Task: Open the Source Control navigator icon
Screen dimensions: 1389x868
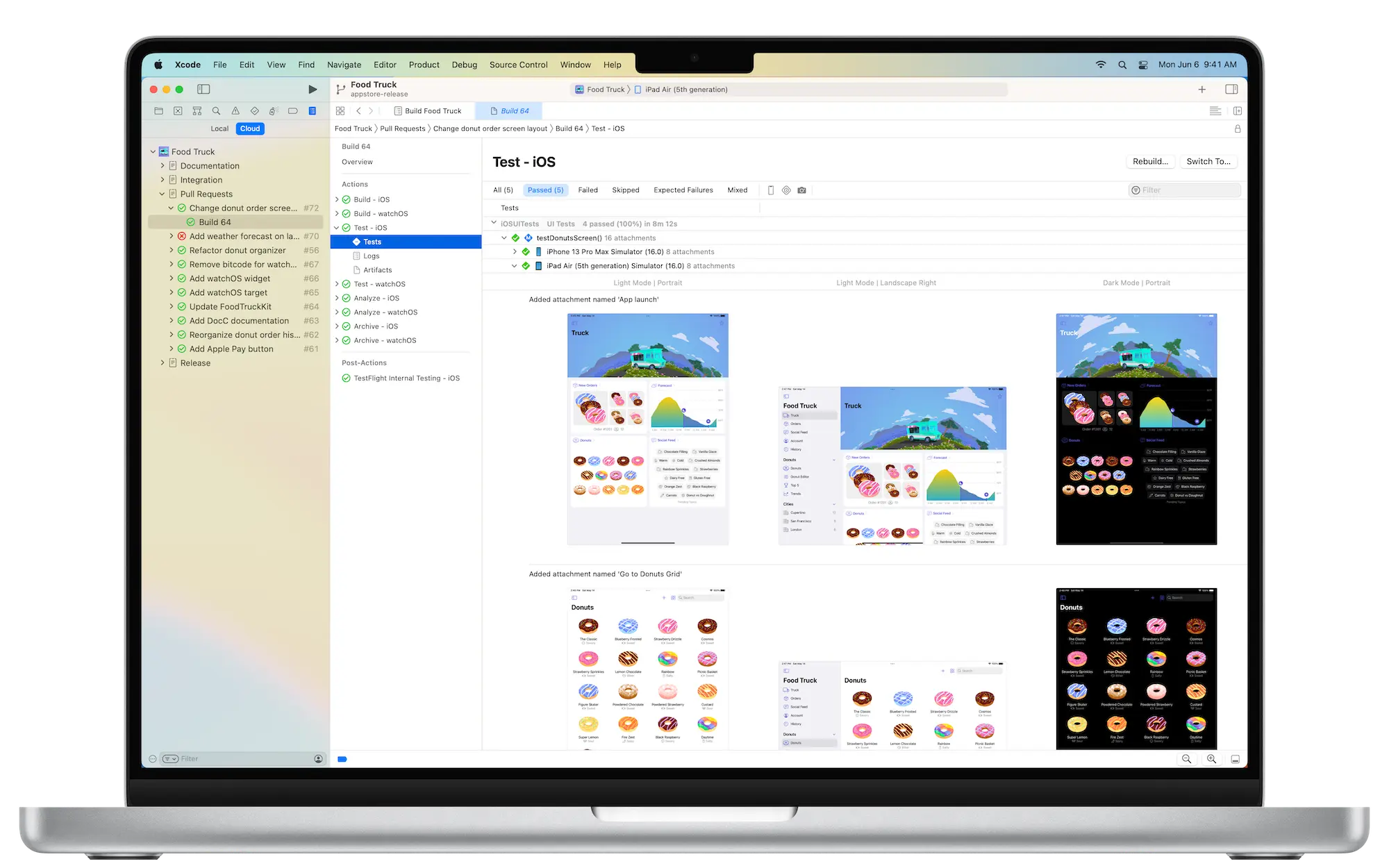Action: coord(178,111)
